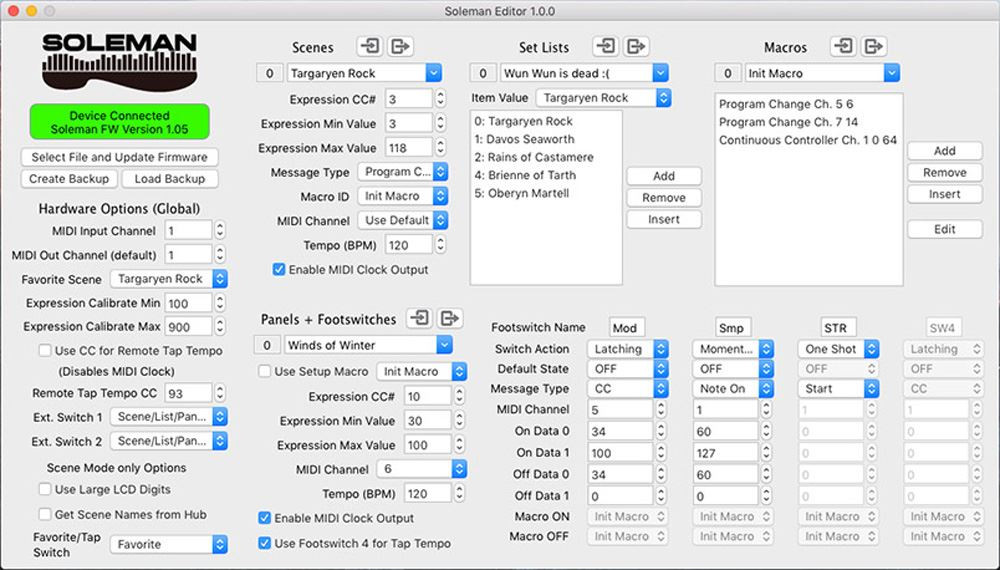Screen dimensions: 1000x570
Task: Click the Scenes export icon
Action: click(x=401, y=46)
